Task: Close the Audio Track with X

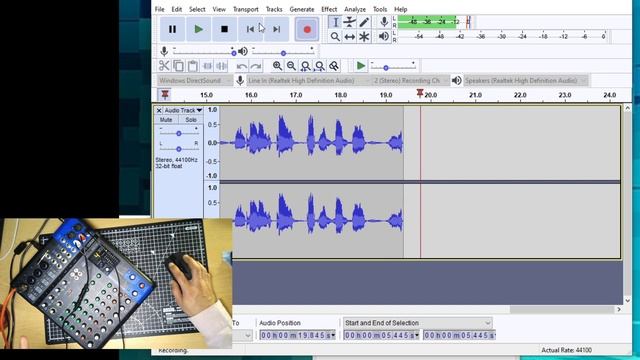Action: [x=159, y=110]
